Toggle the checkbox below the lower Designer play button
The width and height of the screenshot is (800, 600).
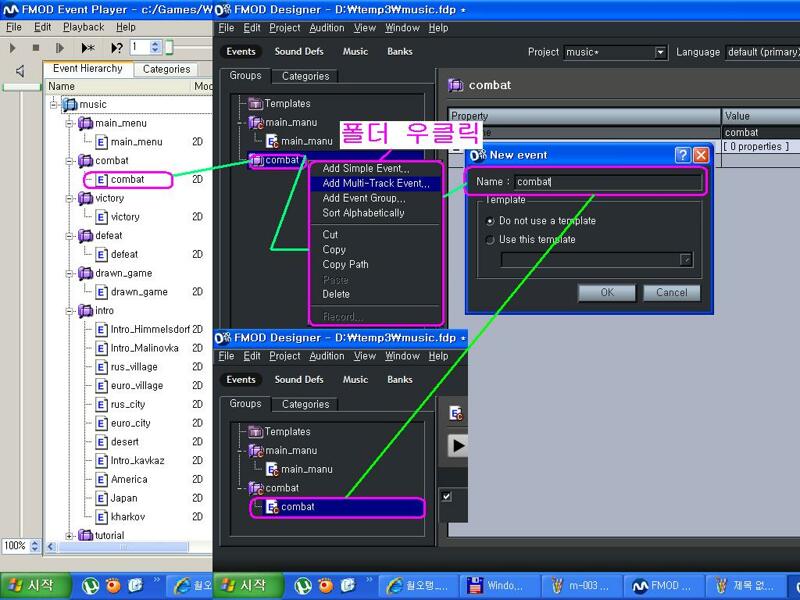(x=446, y=496)
